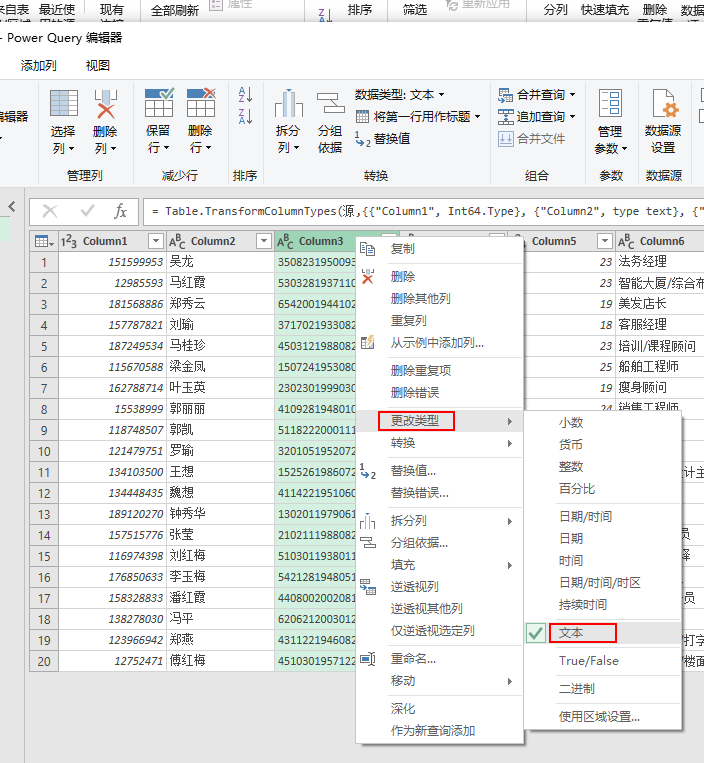Click the Split Column (拆分列) ribbon icon
Image resolution: width=704 pixels, height=763 pixels.
click(289, 103)
